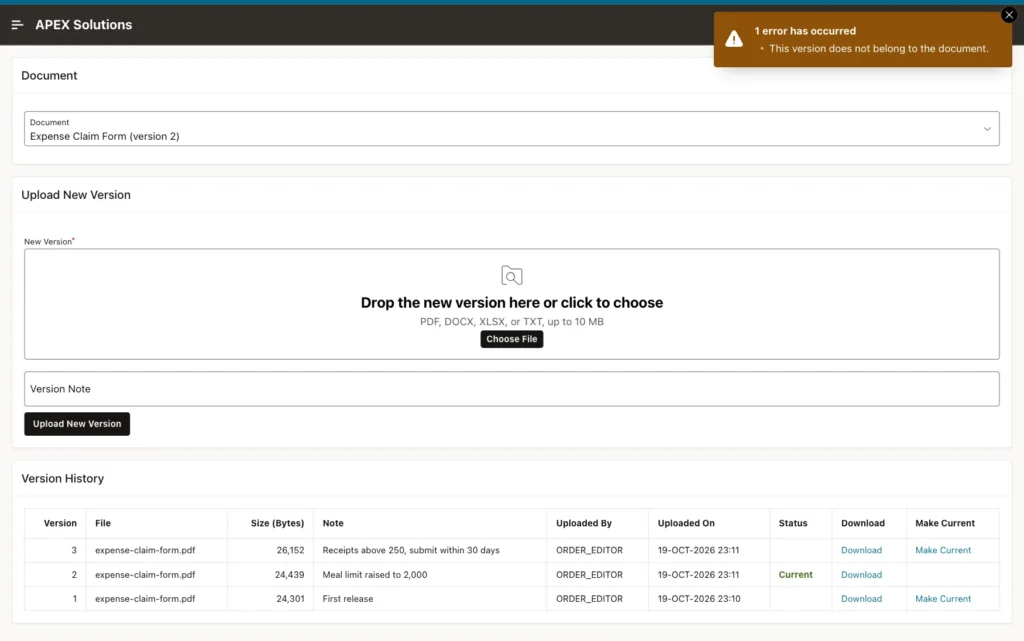Viewport: 1024px width, 641px height.
Task: Click the APEX Solutions app title
Action: [84, 25]
